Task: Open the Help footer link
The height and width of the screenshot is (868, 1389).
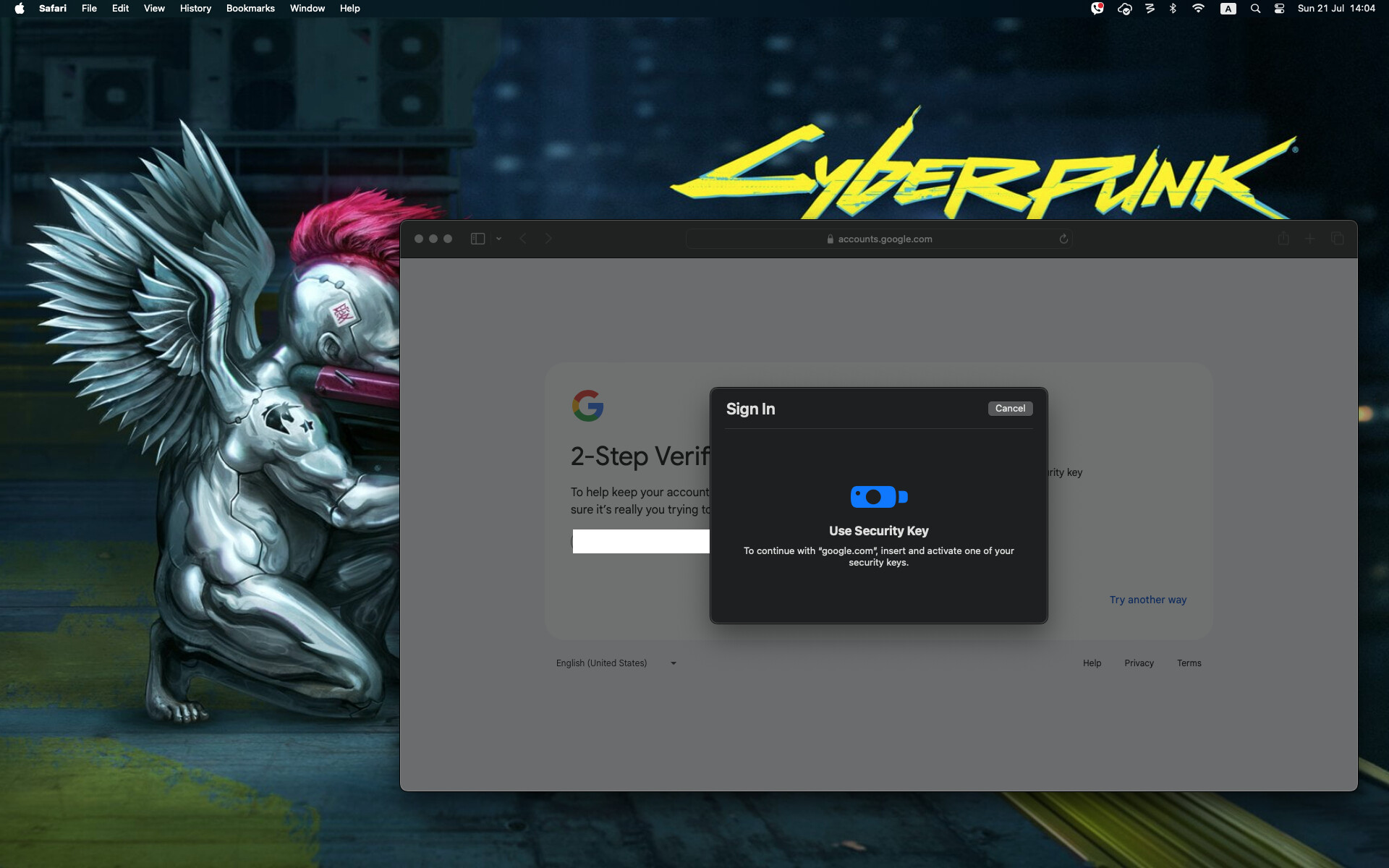Action: [x=1092, y=663]
